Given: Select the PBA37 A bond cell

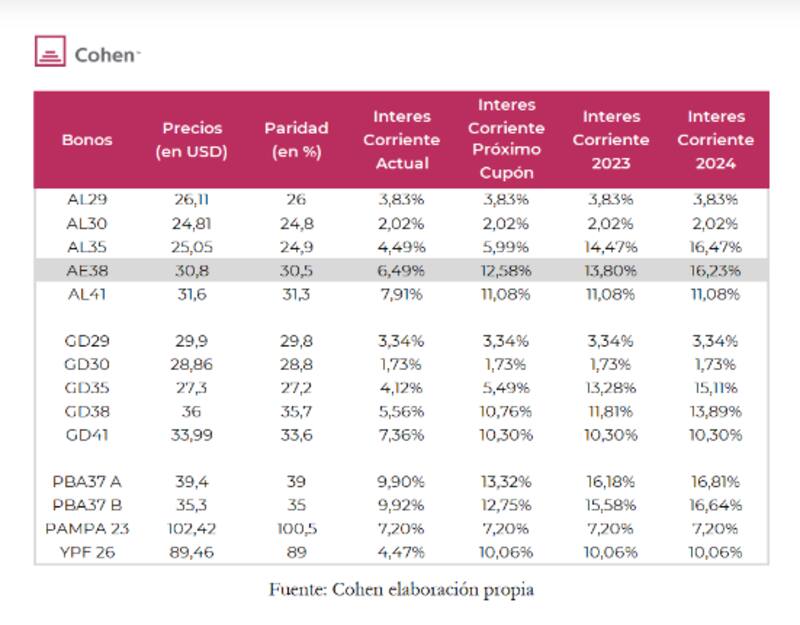Looking at the screenshot, I should pos(87,482).
